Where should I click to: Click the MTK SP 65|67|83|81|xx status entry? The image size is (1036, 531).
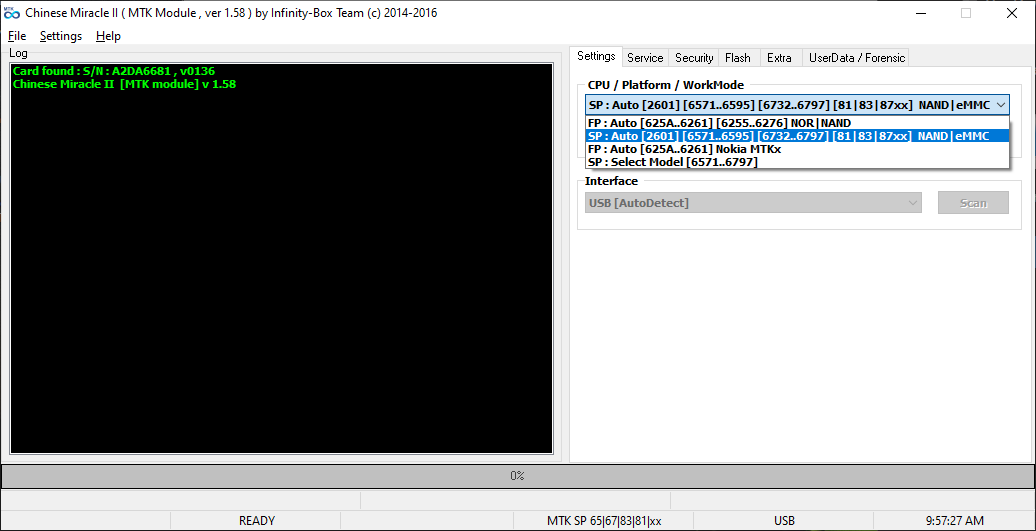coord(604,520)
